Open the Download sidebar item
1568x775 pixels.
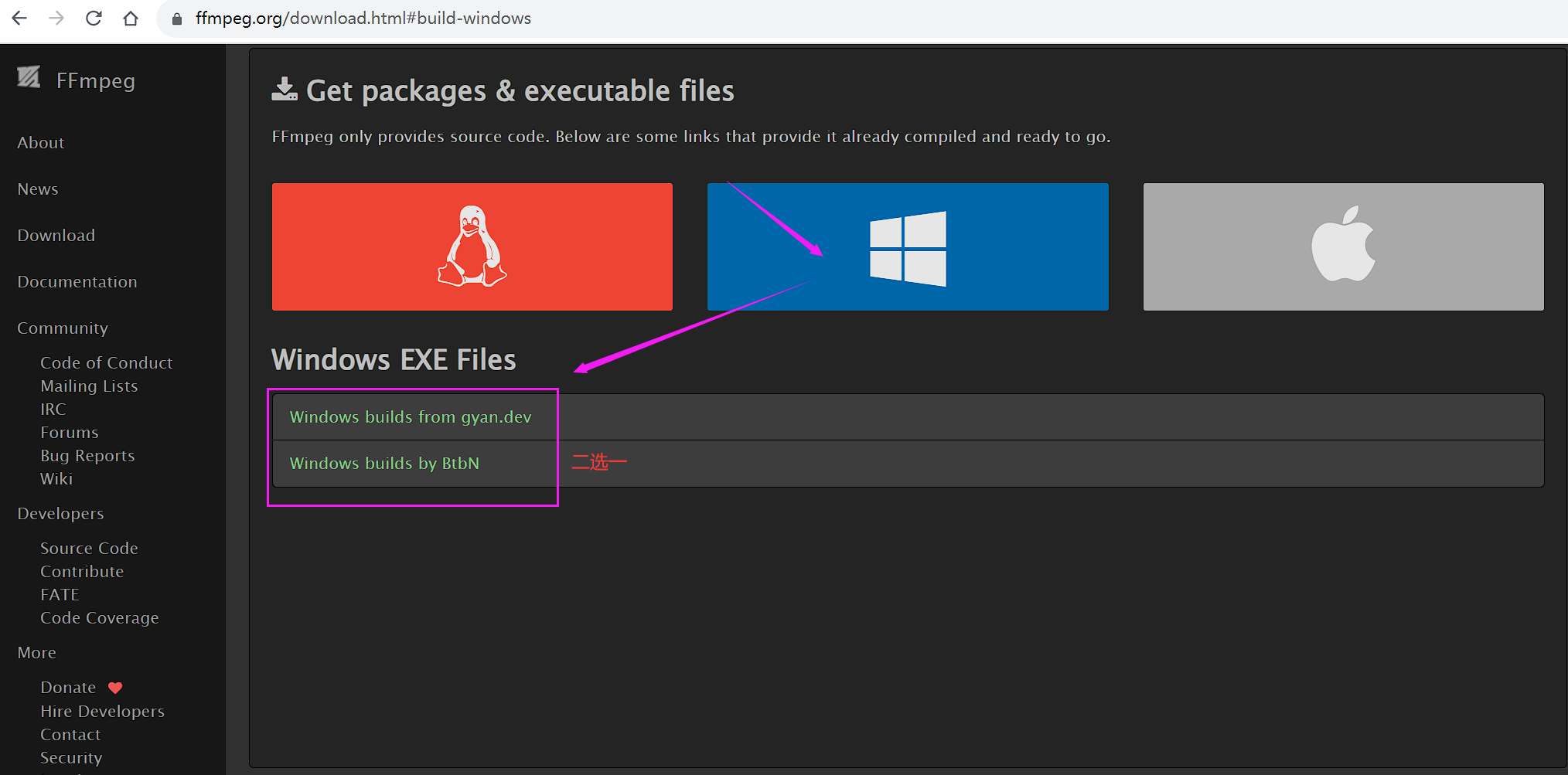56,236
